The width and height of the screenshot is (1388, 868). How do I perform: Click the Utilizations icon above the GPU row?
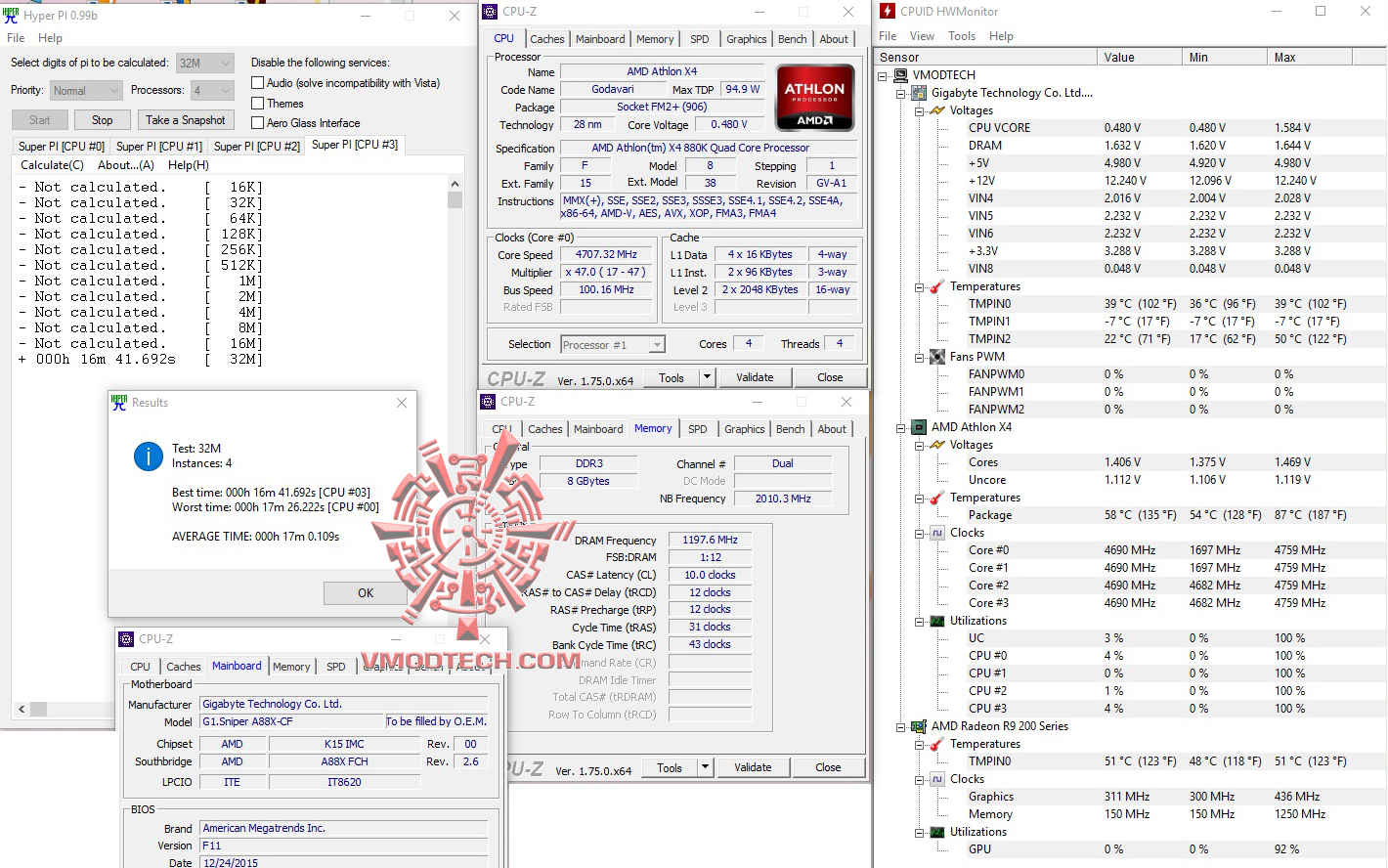[937, 832]
